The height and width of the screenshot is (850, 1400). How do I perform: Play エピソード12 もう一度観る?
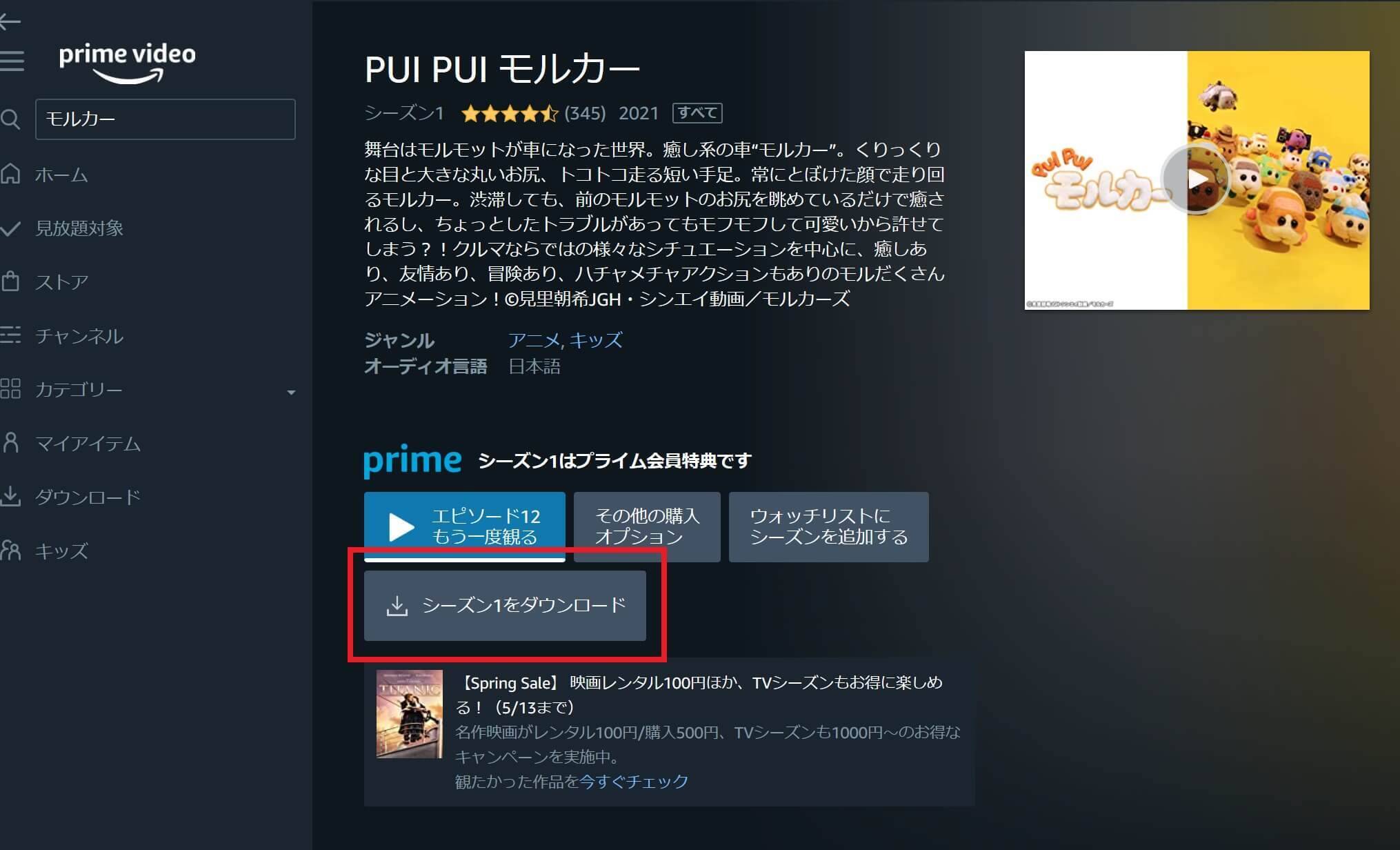[x=465, y=526]
